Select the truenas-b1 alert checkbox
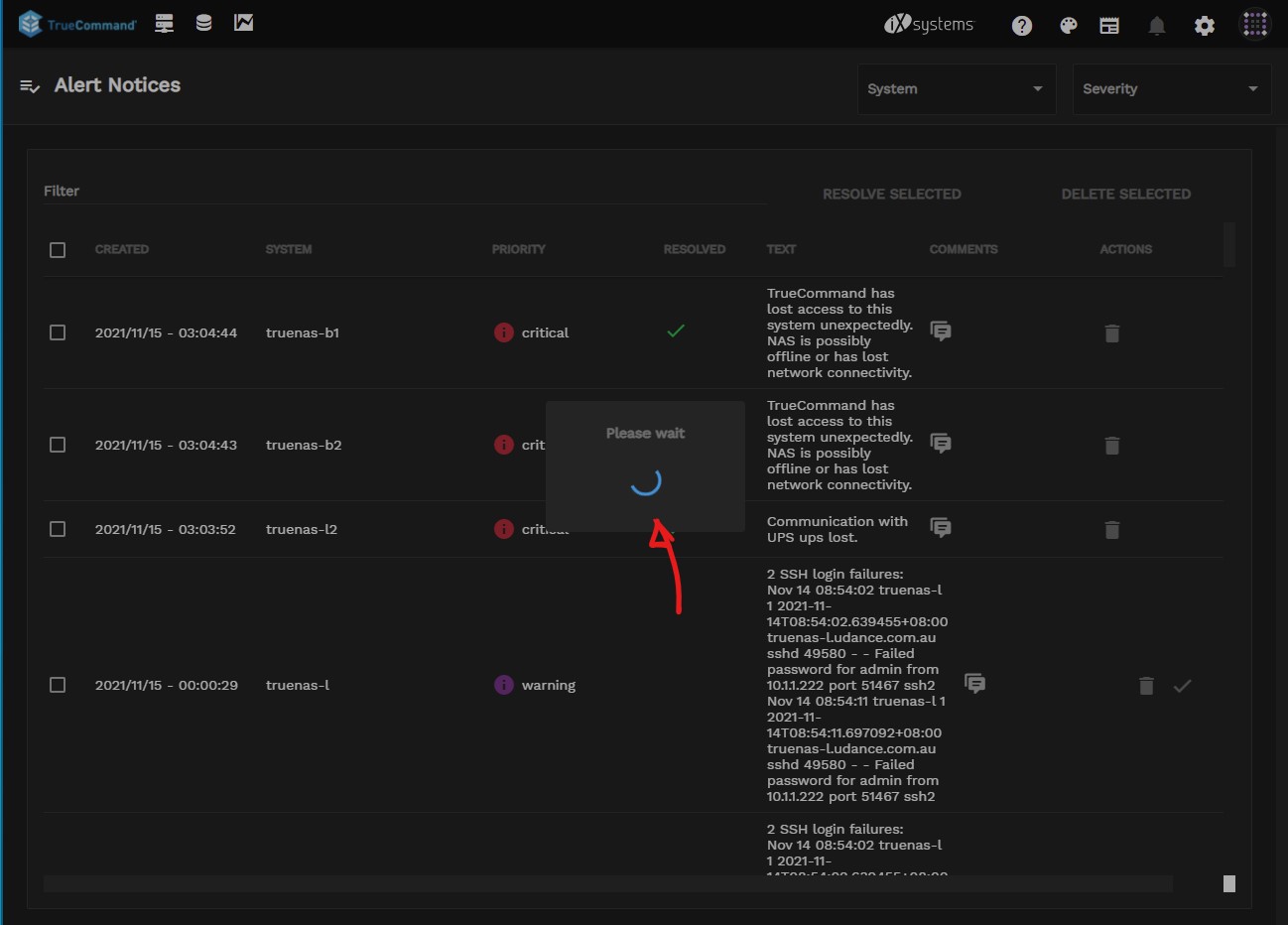The height and width of the screenshot is (925, 1288). click(x=58, y=332)
